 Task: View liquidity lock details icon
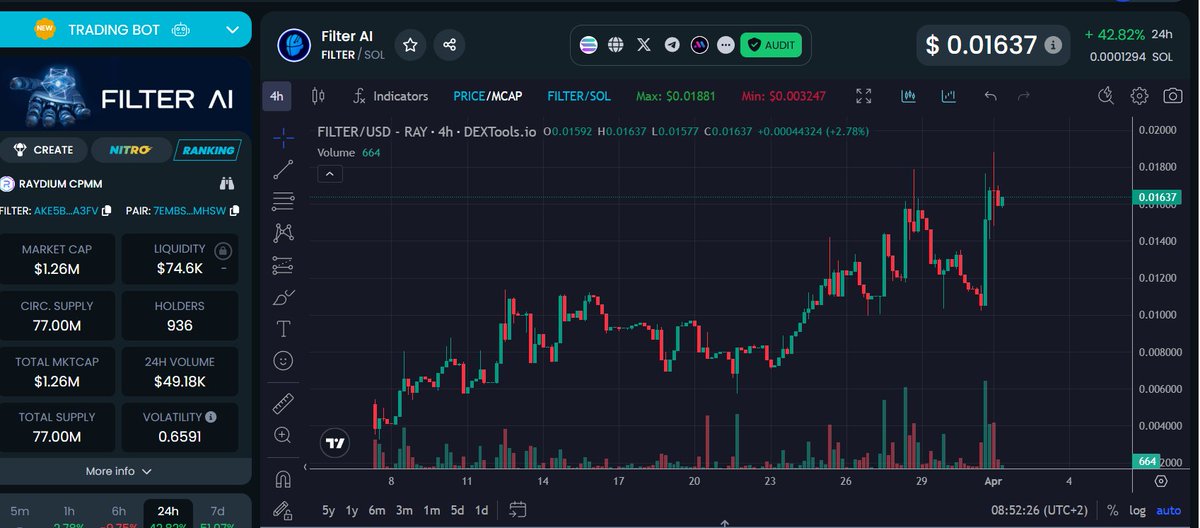(223, 249)
